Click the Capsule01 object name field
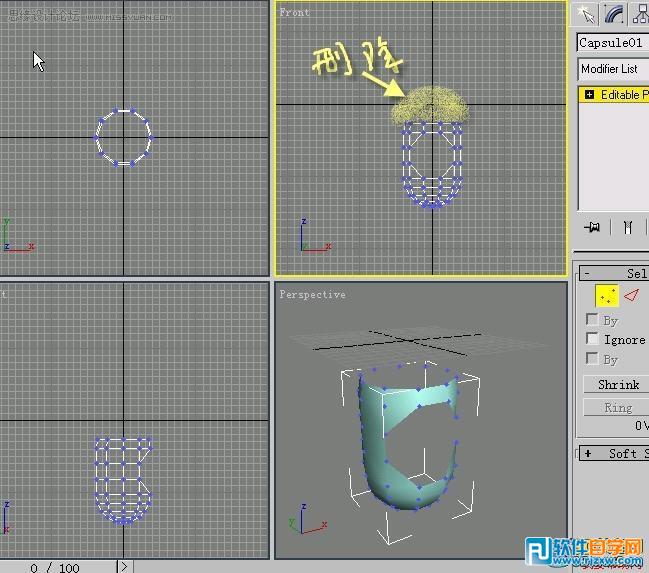This screenshot has height=573, width=649. coord(613,43)
